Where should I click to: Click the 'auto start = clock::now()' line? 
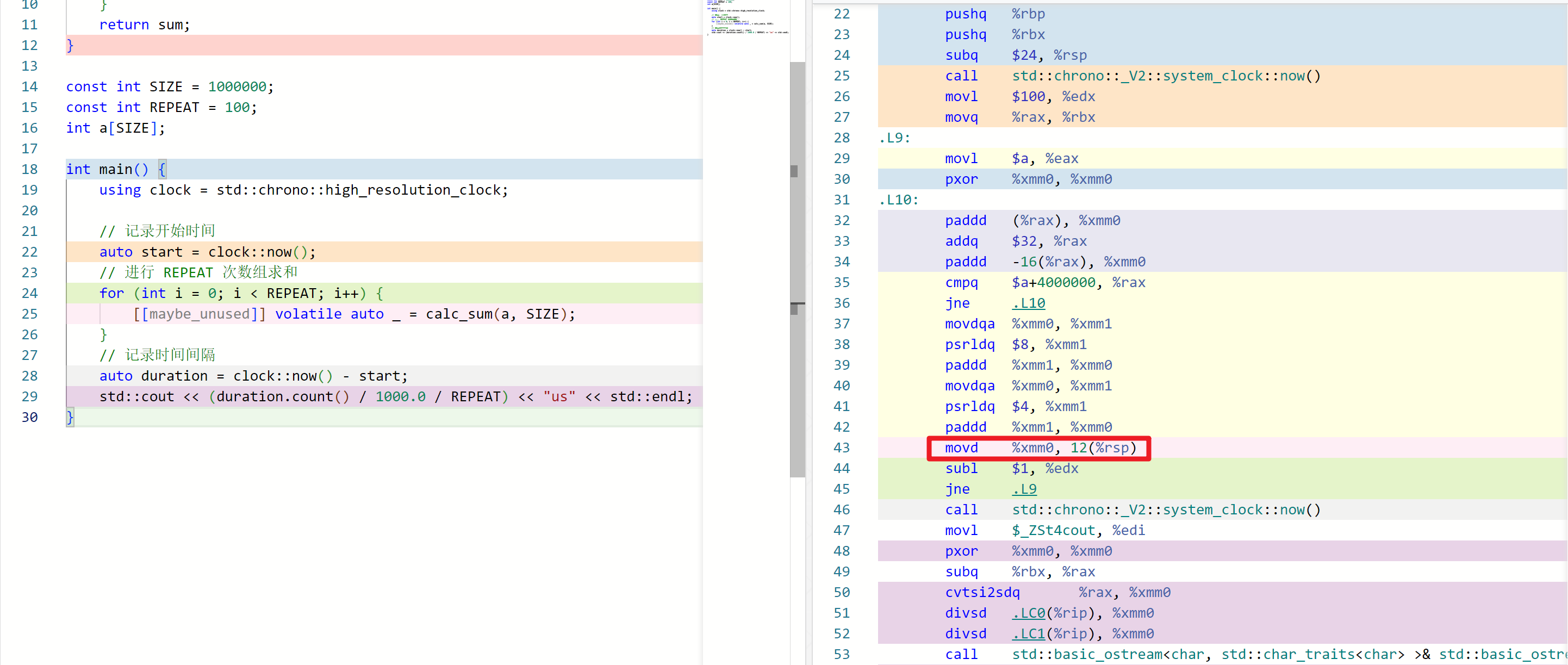tap(207, 252)
